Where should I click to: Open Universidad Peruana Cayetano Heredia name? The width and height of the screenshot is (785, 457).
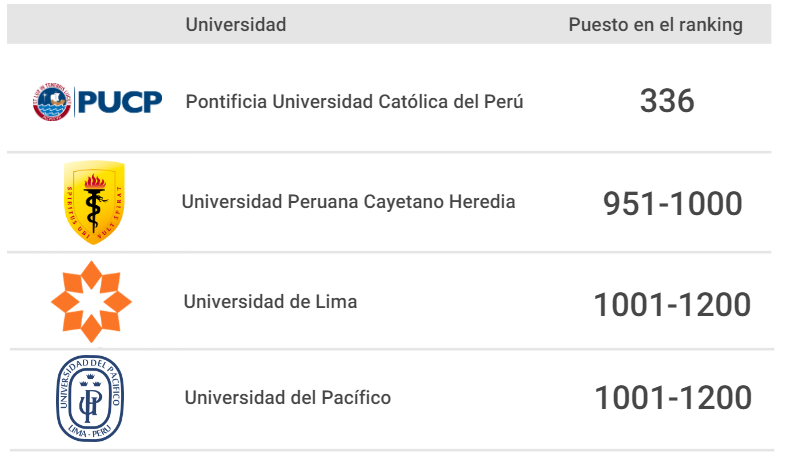[348, 202]
